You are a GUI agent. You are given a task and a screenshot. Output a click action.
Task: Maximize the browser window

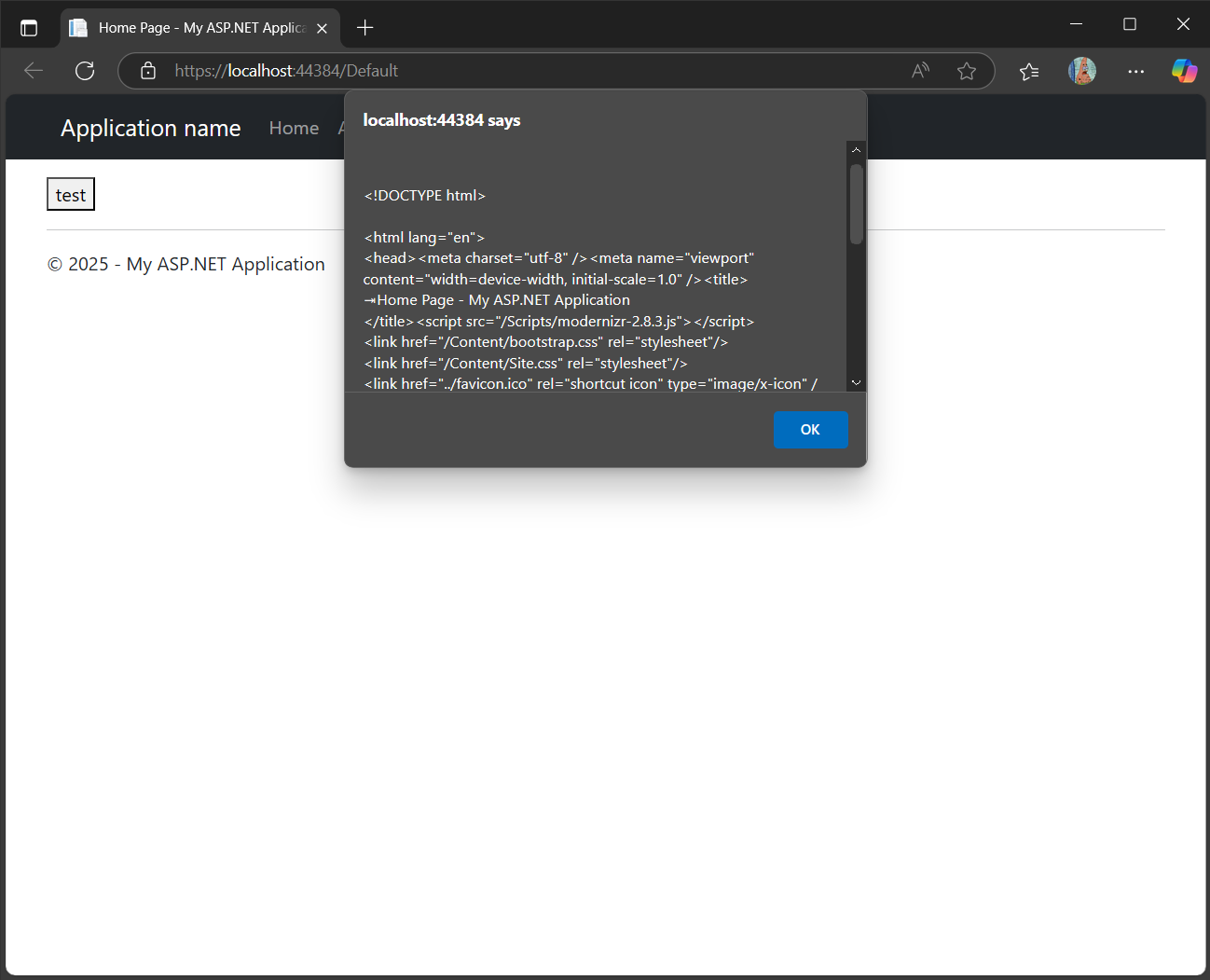[x=1130, y=24]
